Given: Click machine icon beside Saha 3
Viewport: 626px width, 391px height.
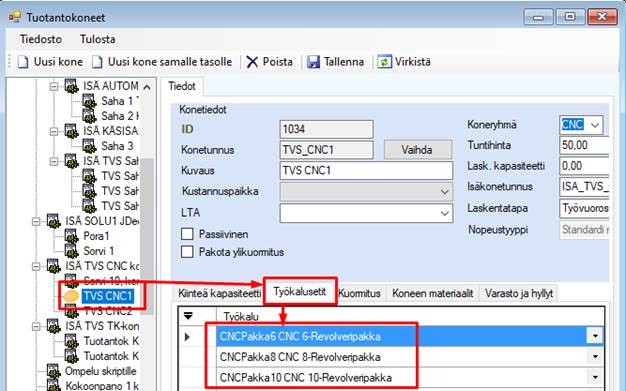Looking at the screenshot, I should pos(89,146).
